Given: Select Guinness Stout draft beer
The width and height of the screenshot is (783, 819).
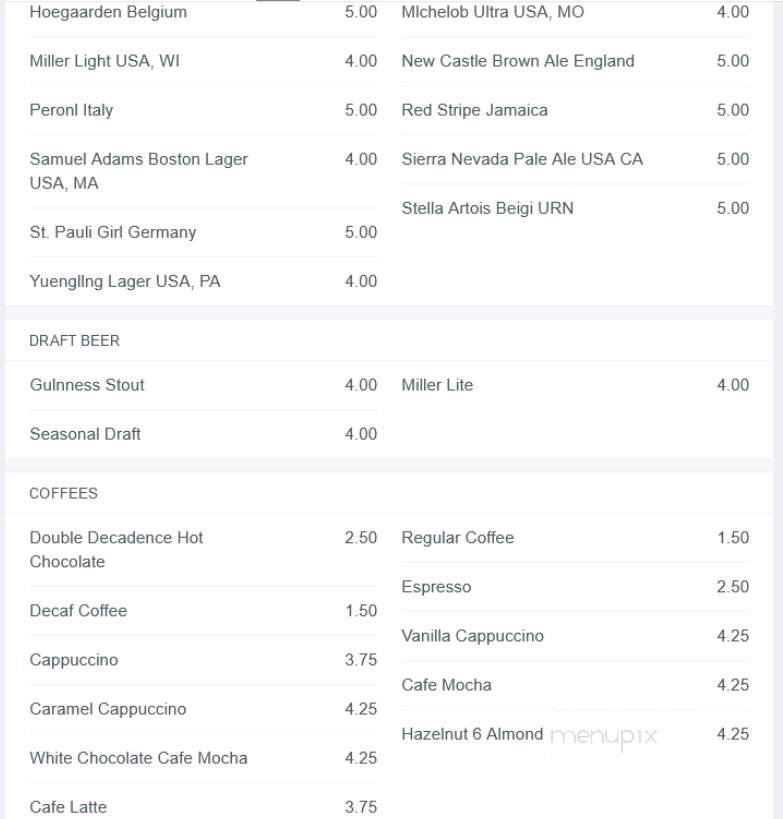Looking at the screenshot, I should pos(87,385).
